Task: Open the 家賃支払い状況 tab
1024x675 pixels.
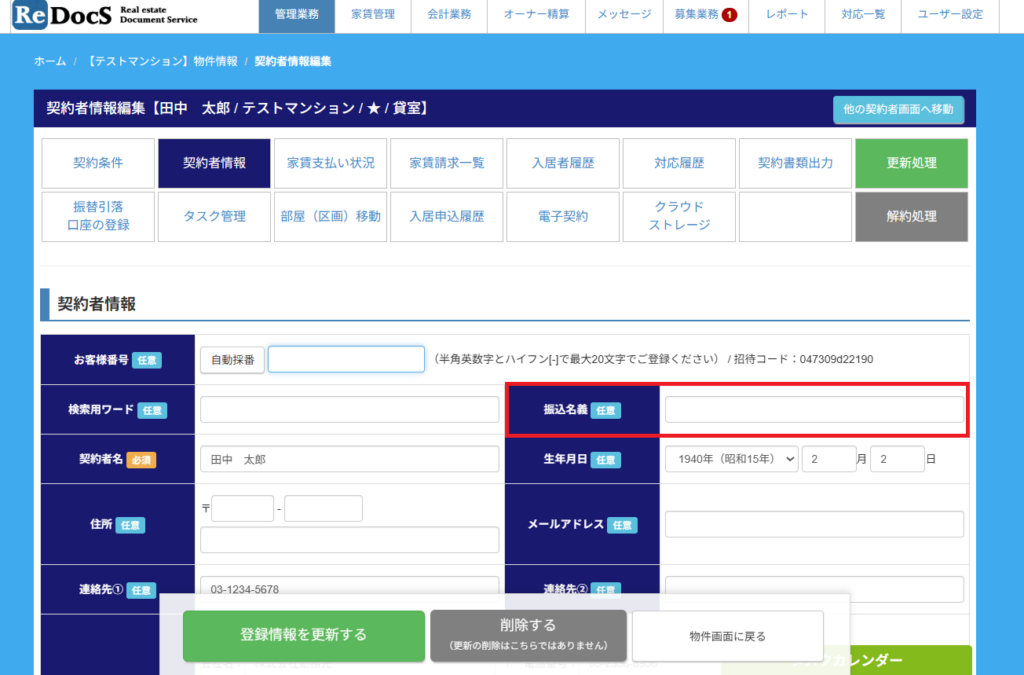Action: 330,163
